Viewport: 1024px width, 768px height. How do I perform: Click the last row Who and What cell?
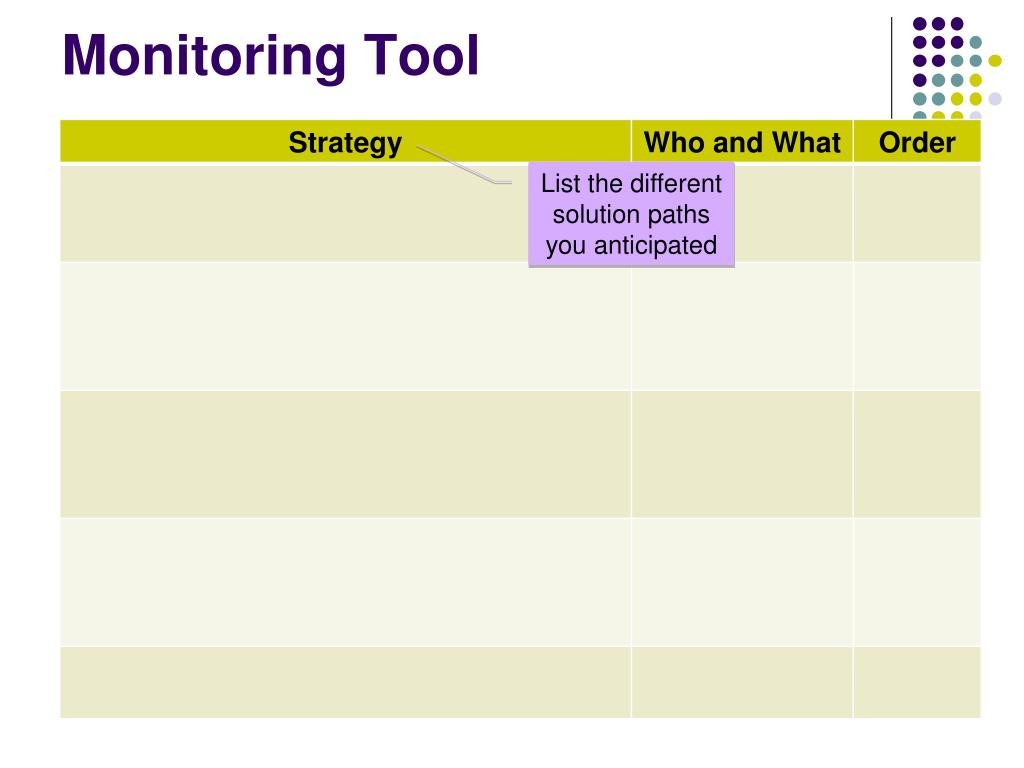point(742,682)
